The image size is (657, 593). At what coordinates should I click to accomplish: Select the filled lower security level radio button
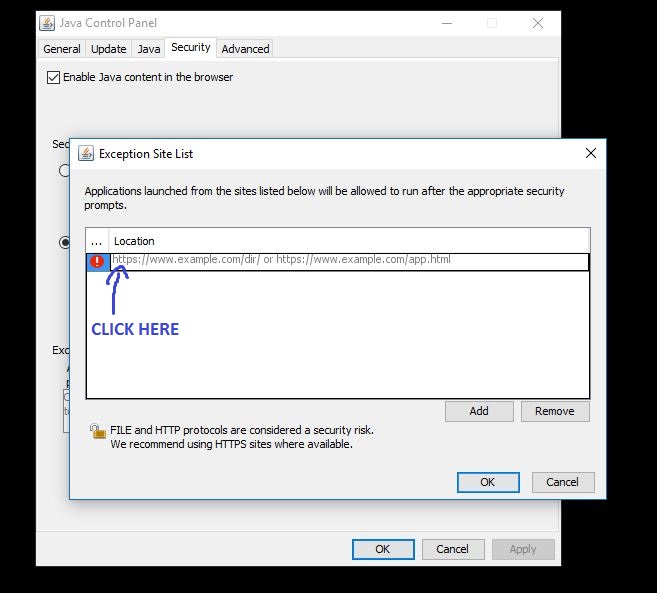coord(65,242)
